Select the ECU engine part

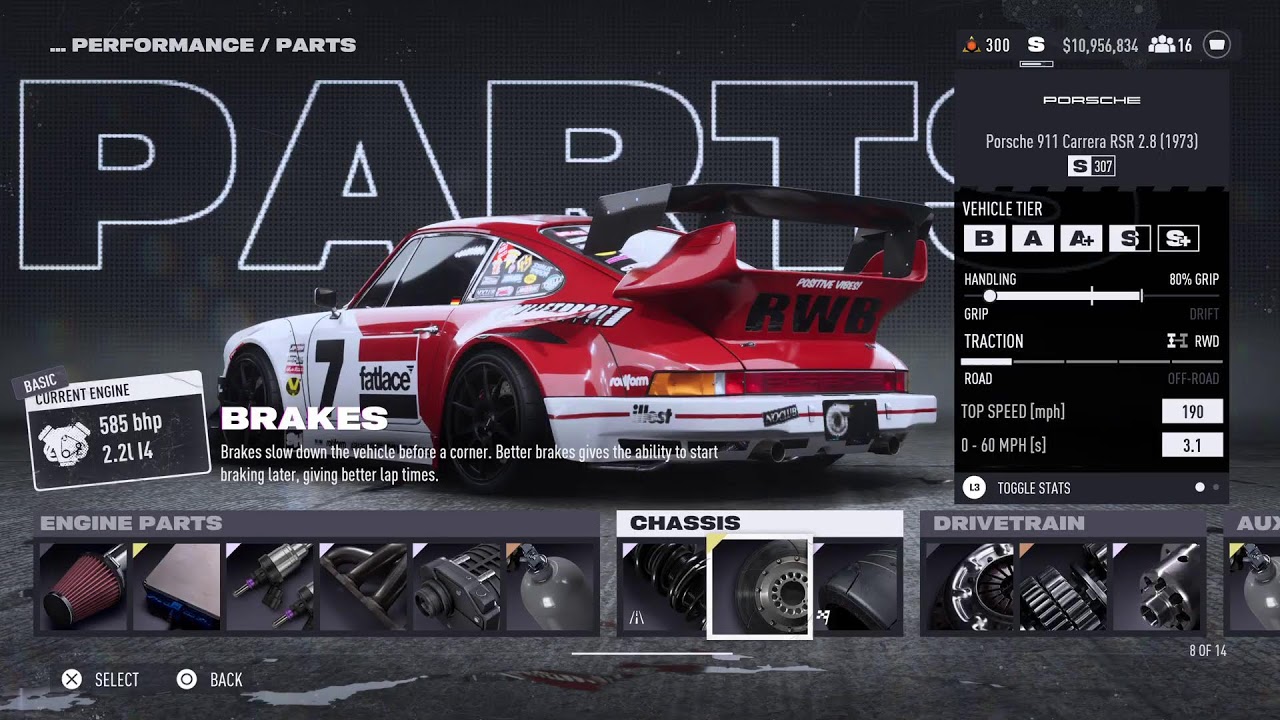pyautogui.click(x=177, y=587)
